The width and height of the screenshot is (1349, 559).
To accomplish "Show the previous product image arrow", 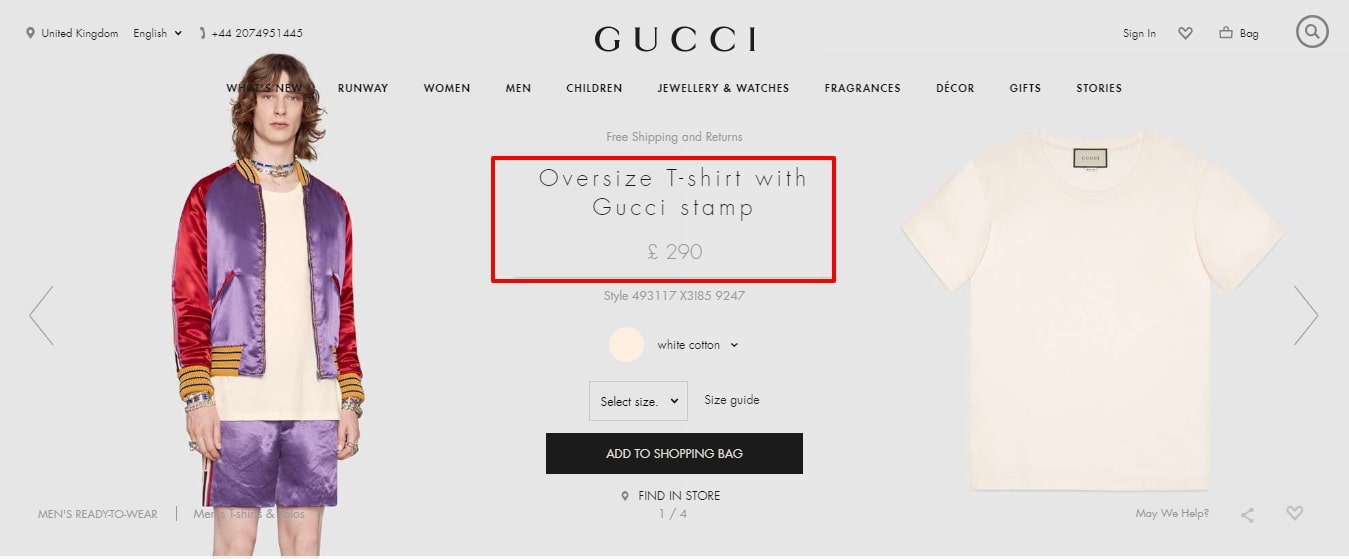I will [41, 316].
